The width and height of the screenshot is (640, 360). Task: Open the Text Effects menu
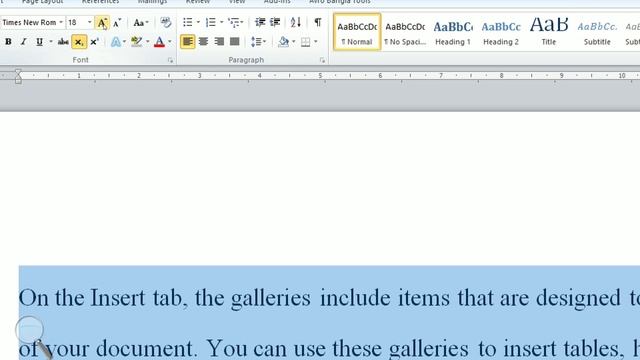[x=118, y=42]
